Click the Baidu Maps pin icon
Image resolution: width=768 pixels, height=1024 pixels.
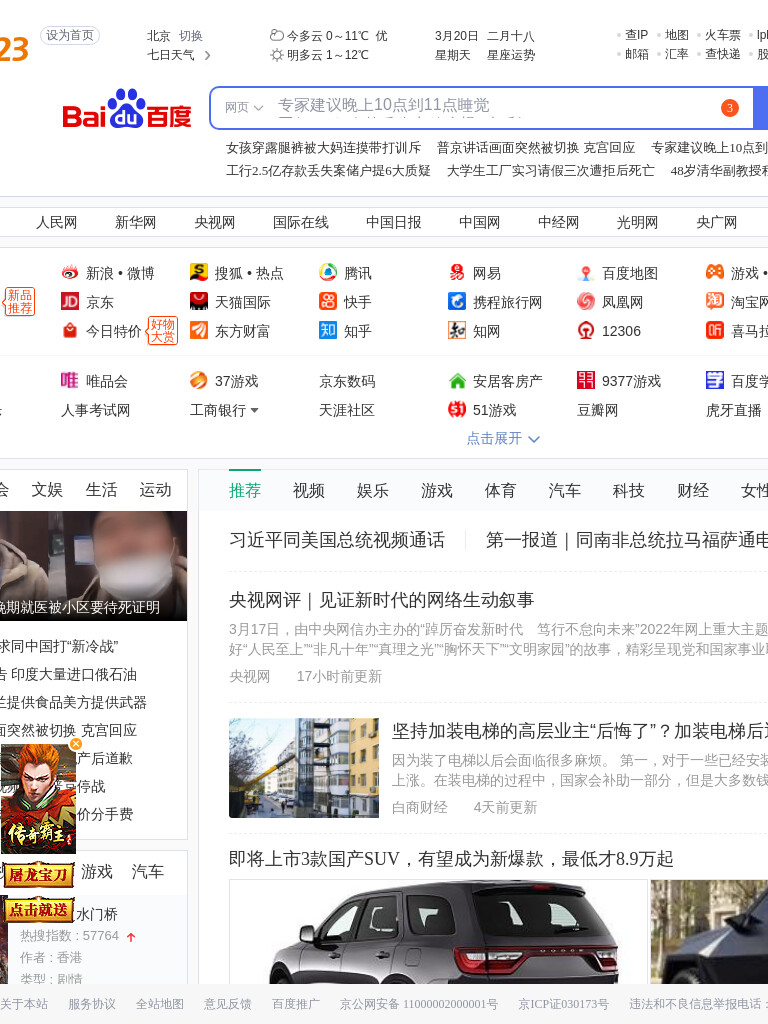click(586, 272)
